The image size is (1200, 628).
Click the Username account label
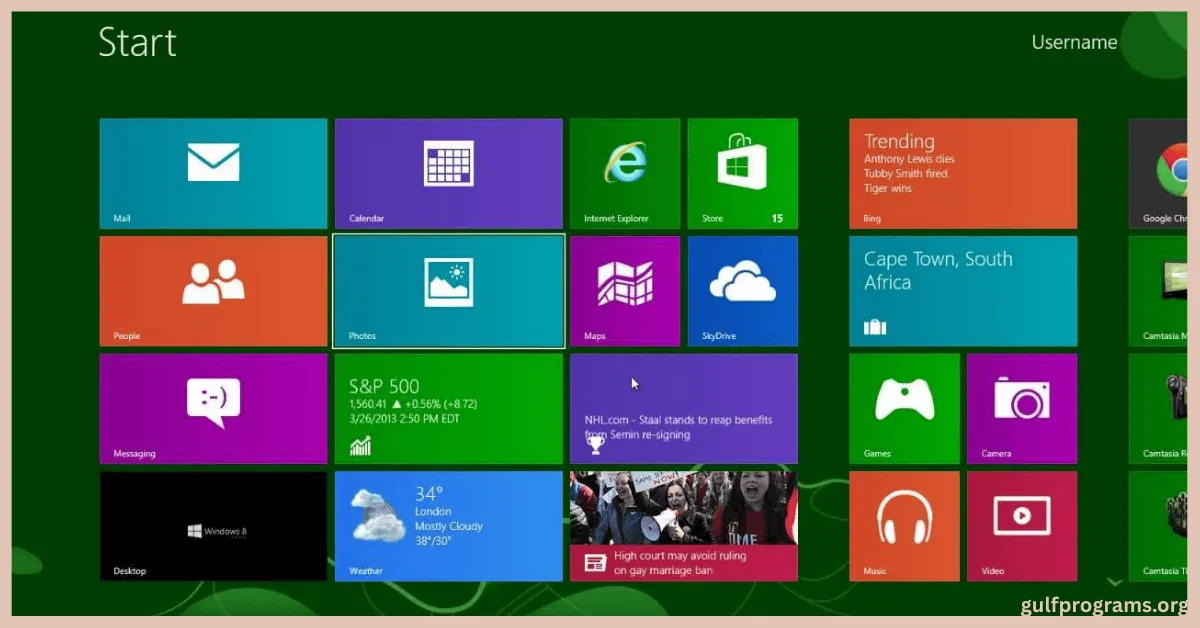click(1074, 42)
